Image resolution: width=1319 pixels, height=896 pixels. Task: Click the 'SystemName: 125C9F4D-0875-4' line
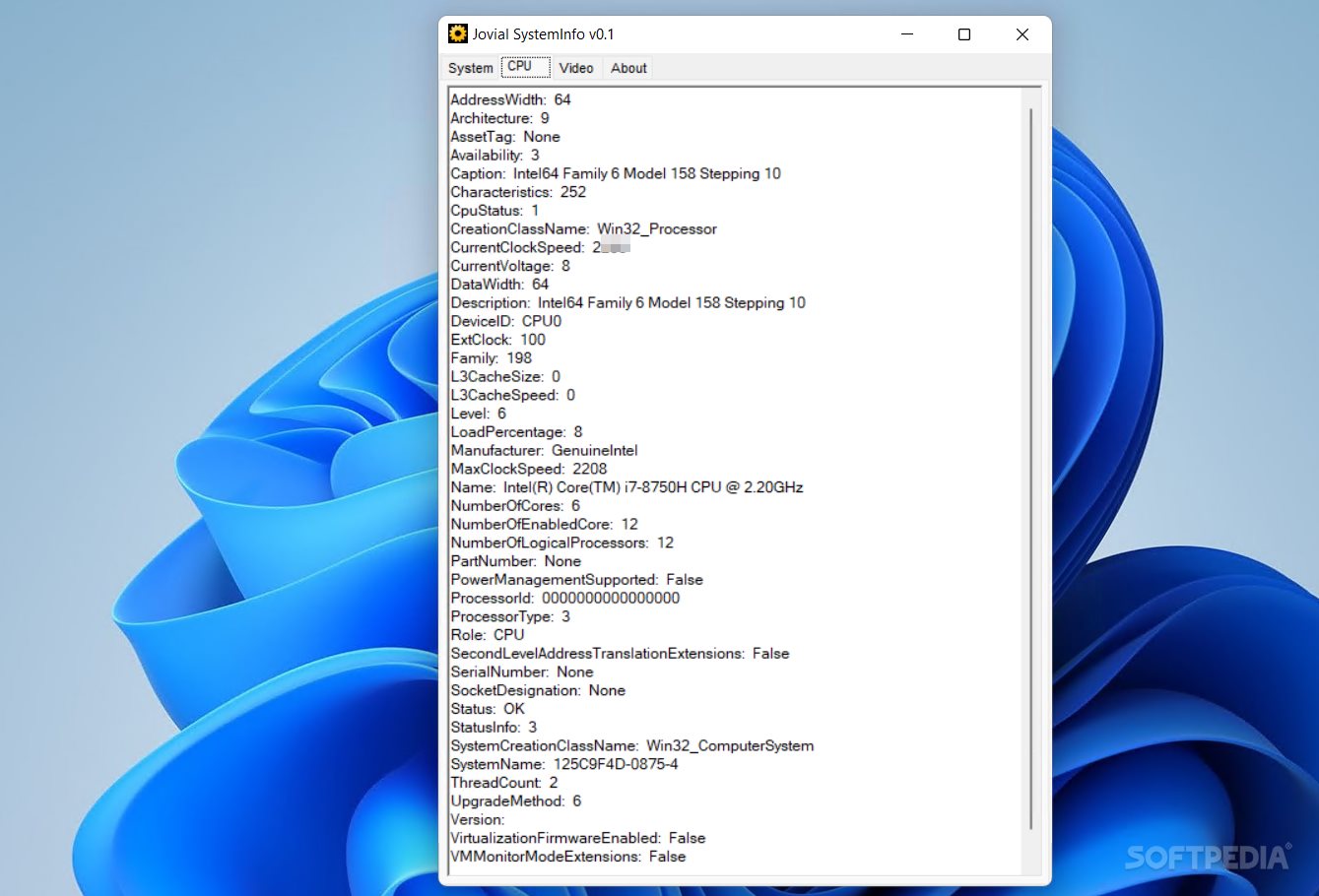click(564, 764)
